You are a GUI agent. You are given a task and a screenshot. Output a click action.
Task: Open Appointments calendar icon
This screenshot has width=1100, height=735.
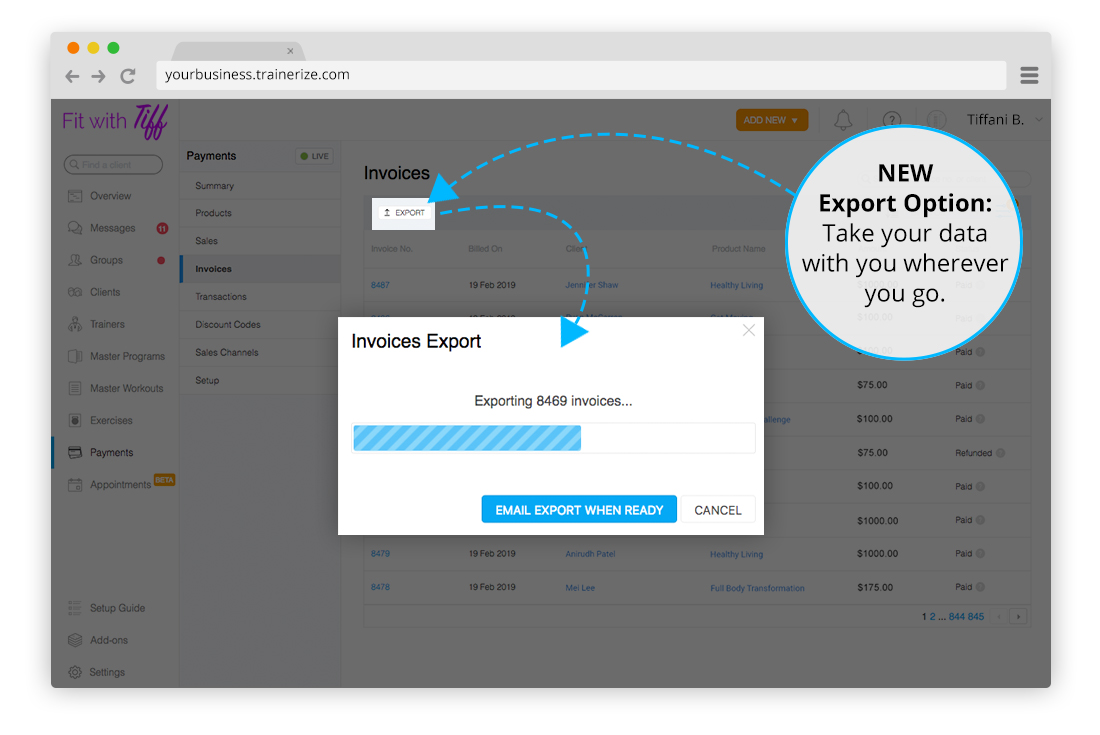[75, 485]
